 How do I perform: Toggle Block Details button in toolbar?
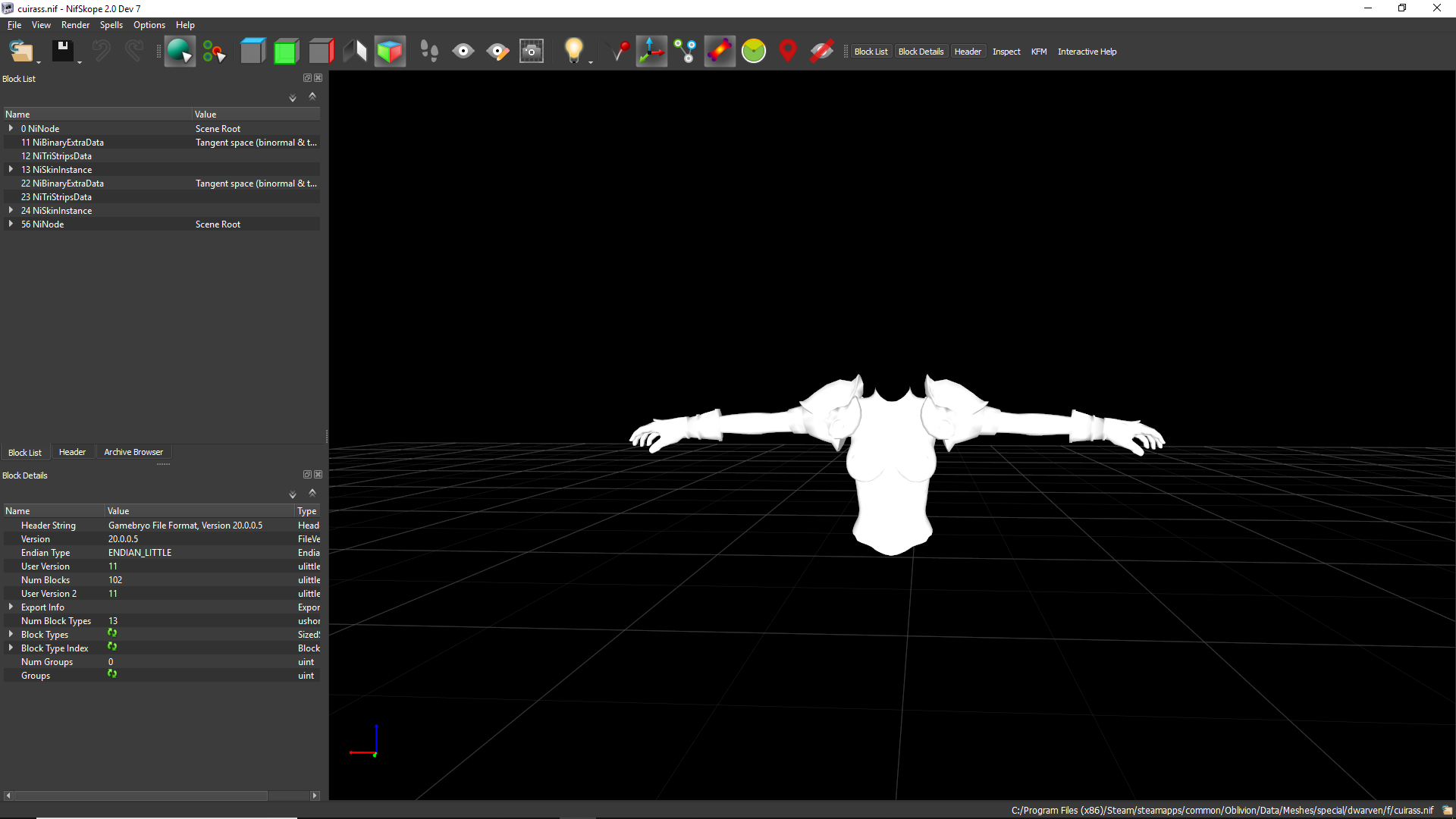click(921, 52)
